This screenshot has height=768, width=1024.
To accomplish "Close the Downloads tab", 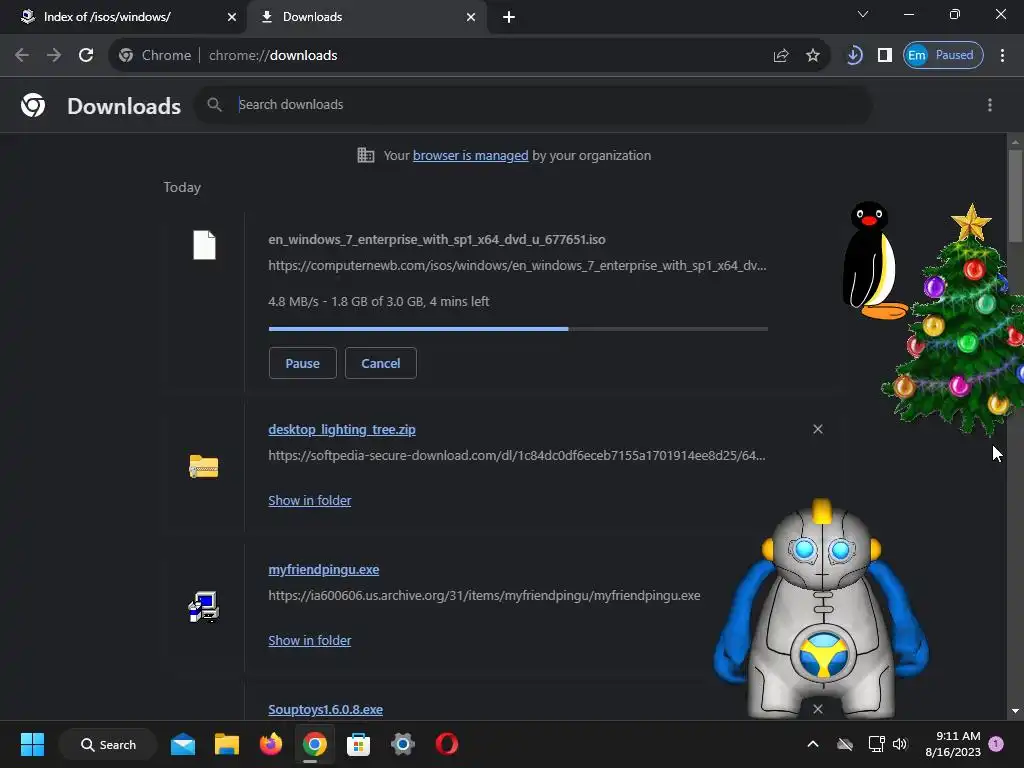I will 471,17.
